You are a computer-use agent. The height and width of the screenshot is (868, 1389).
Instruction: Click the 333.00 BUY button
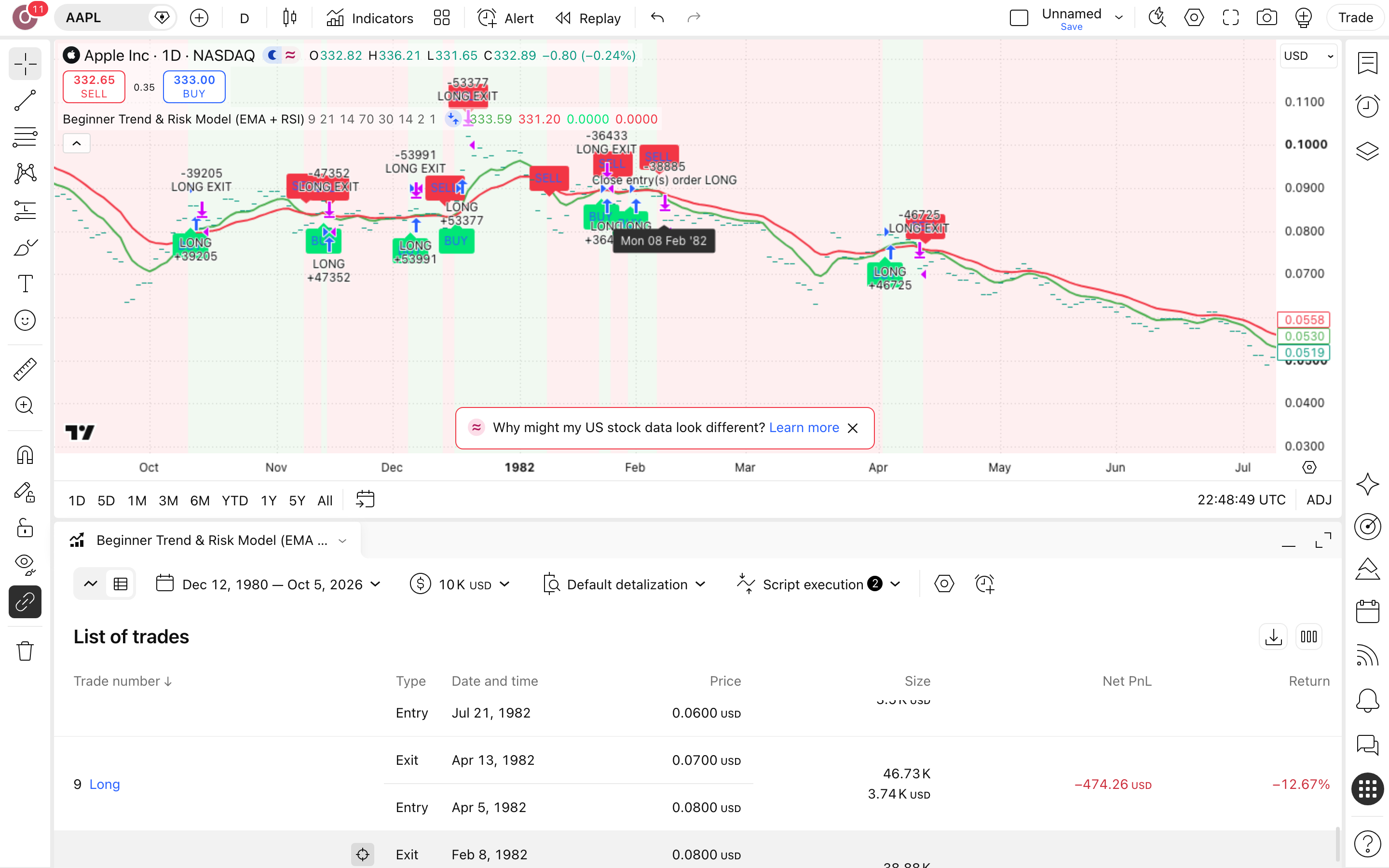point(194,87)
